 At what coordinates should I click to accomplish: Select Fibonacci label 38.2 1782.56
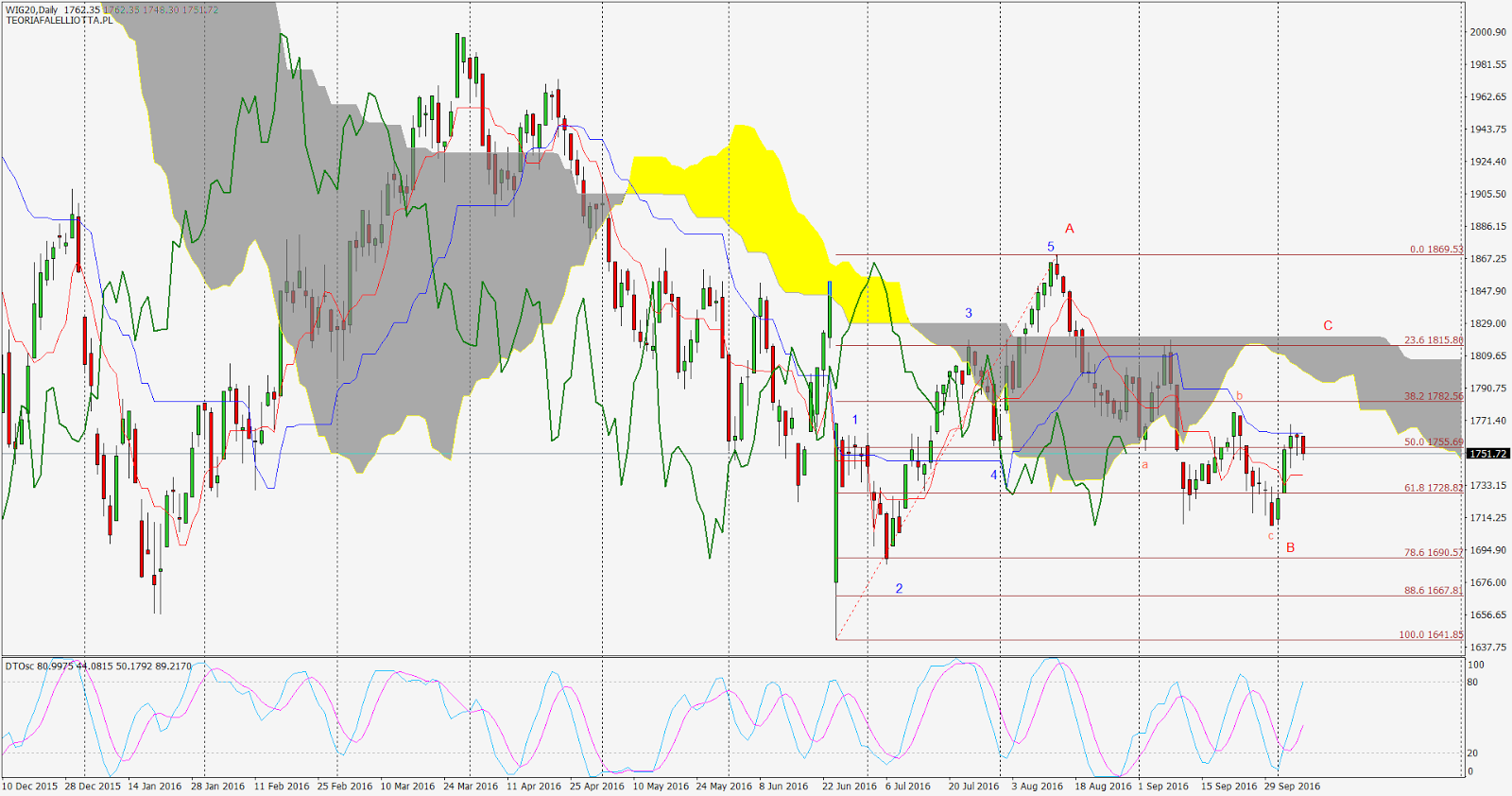pos(1434,396)
